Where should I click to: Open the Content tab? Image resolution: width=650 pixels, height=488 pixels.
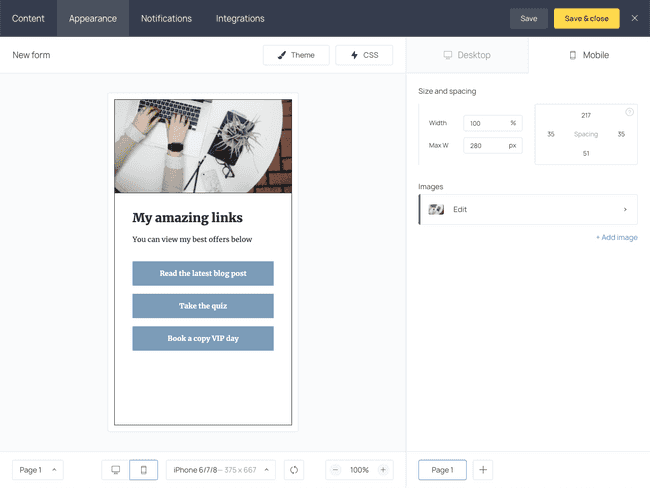coord(28,18)
